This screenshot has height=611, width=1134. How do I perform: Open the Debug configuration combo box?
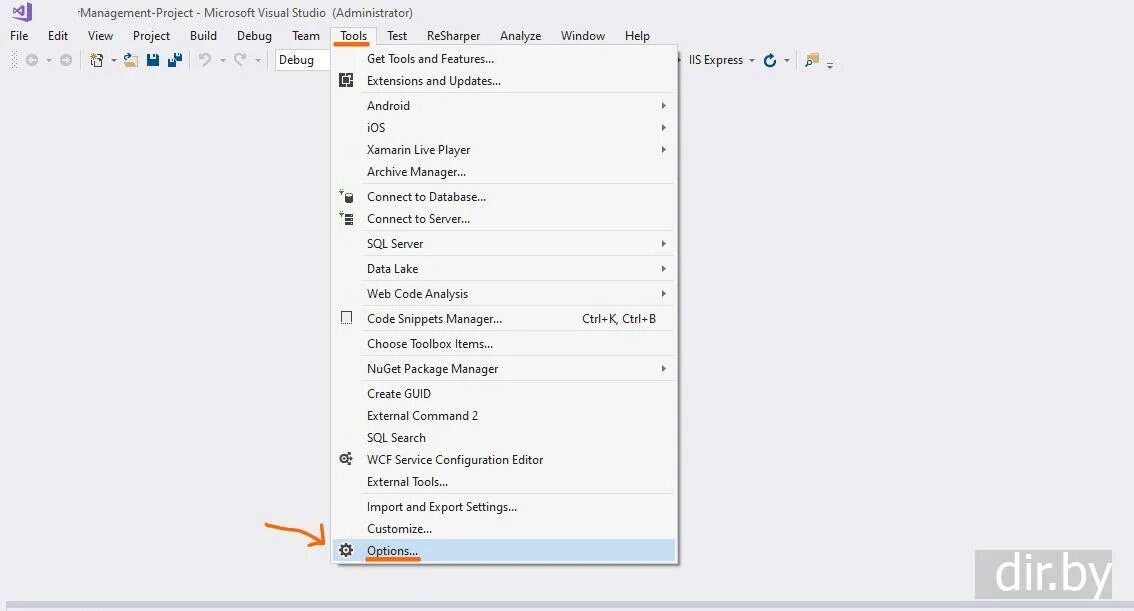pos(303,60)
